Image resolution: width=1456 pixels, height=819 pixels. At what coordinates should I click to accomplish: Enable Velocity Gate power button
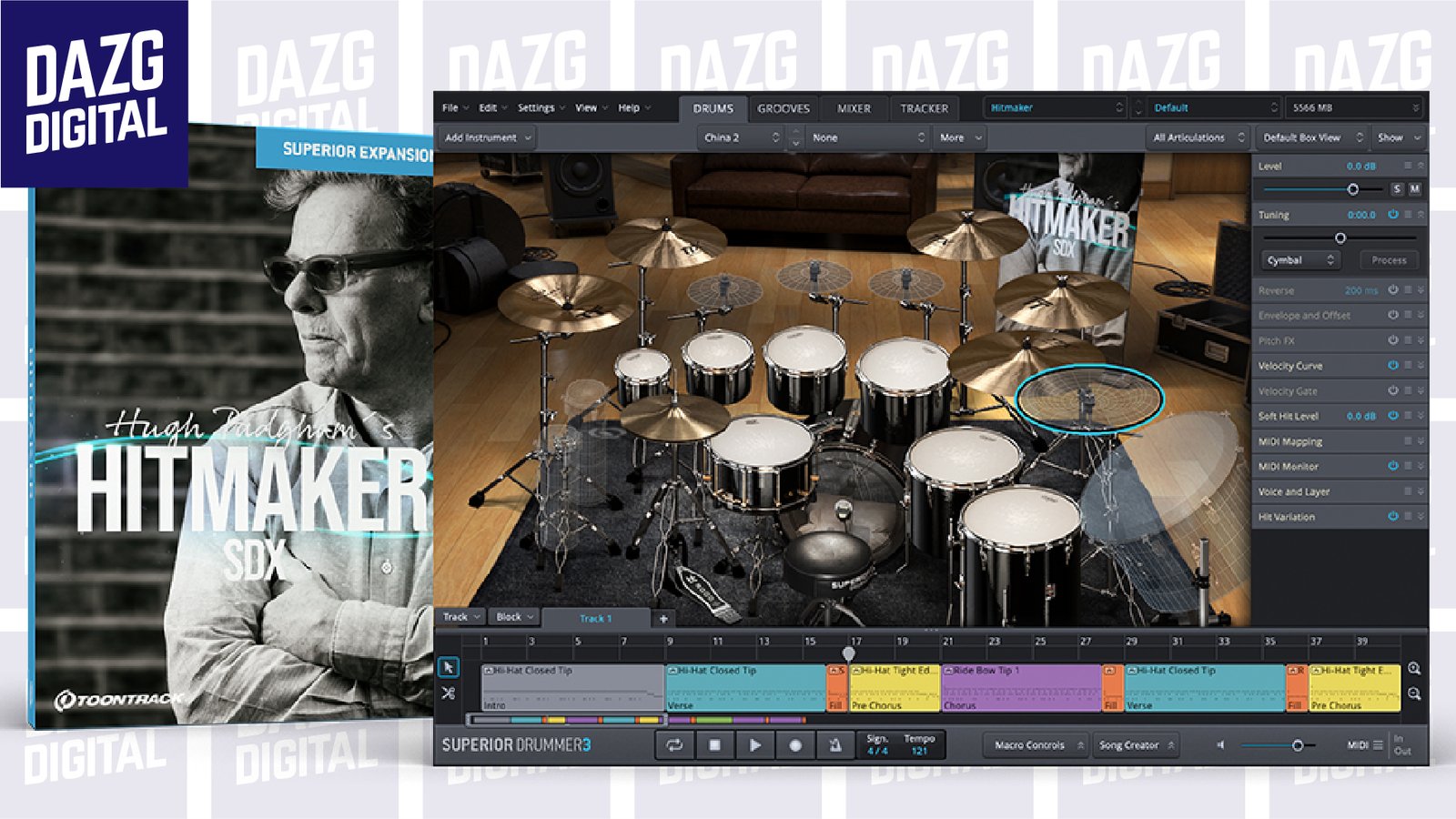[x=1392, y=390]
